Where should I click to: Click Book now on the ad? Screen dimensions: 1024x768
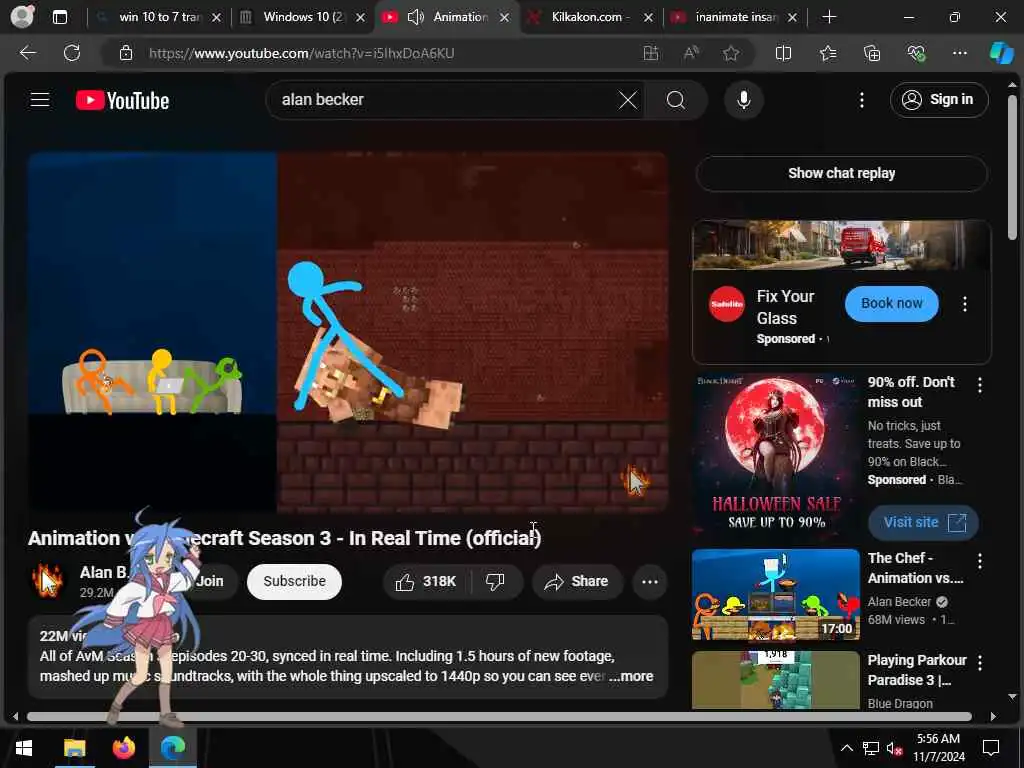pyautogui.click(x=891, y=304)
